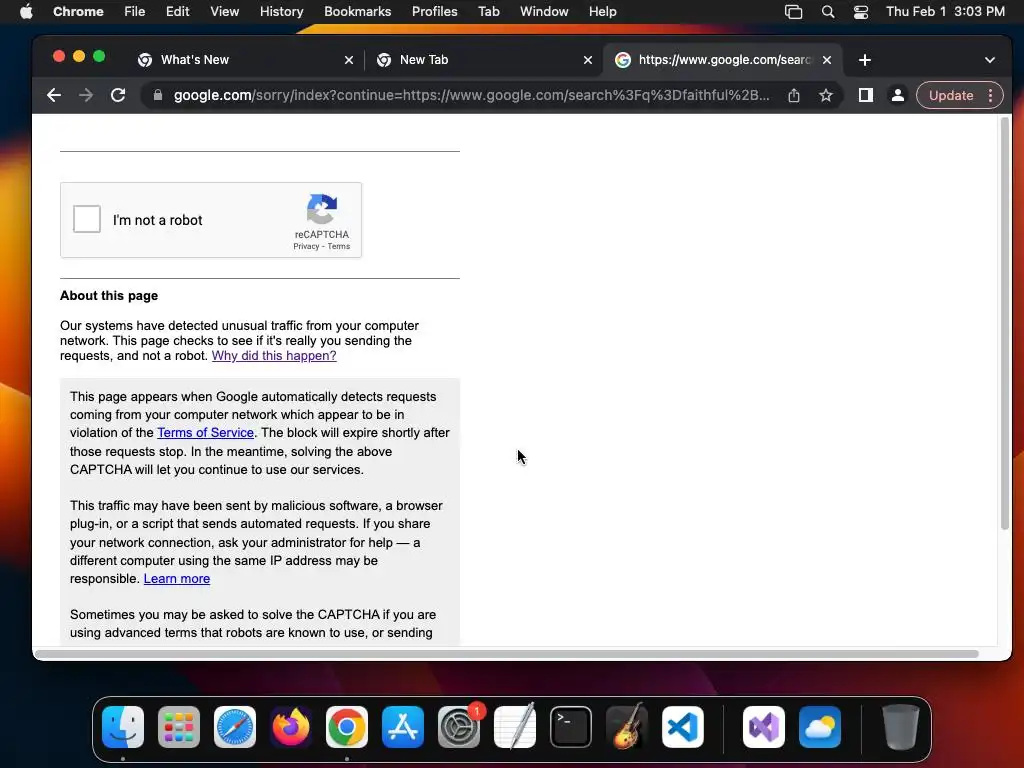This screenshot has height=768, width=1024.
Task: Close the New Tab tab
Action: (588, 60)
